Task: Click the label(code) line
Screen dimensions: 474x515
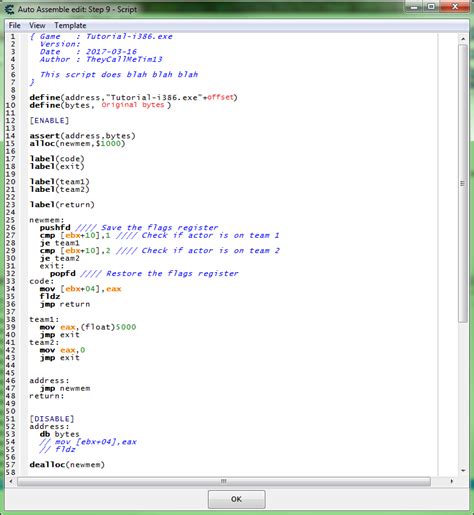Action: tap(57, 159)
